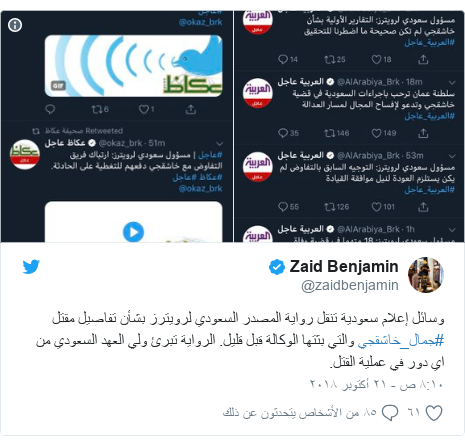Screen dimensions: 465x446
Task: Open the #جمال_خاشقجي hashtag link
Action: coord(401,341)
